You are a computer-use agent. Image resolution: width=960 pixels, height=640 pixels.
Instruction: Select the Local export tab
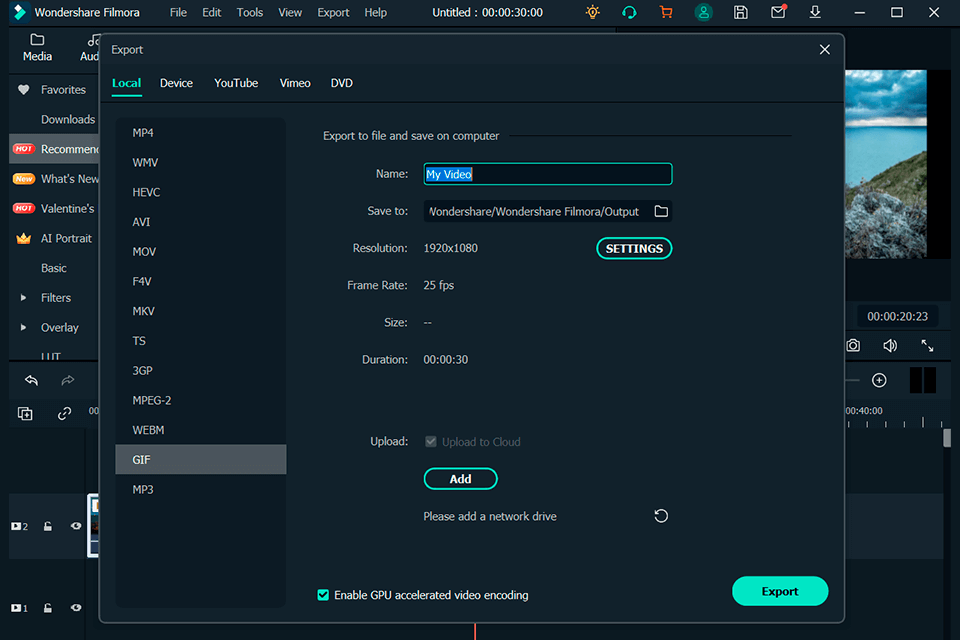pyautogui.click(x=127, y=83)
